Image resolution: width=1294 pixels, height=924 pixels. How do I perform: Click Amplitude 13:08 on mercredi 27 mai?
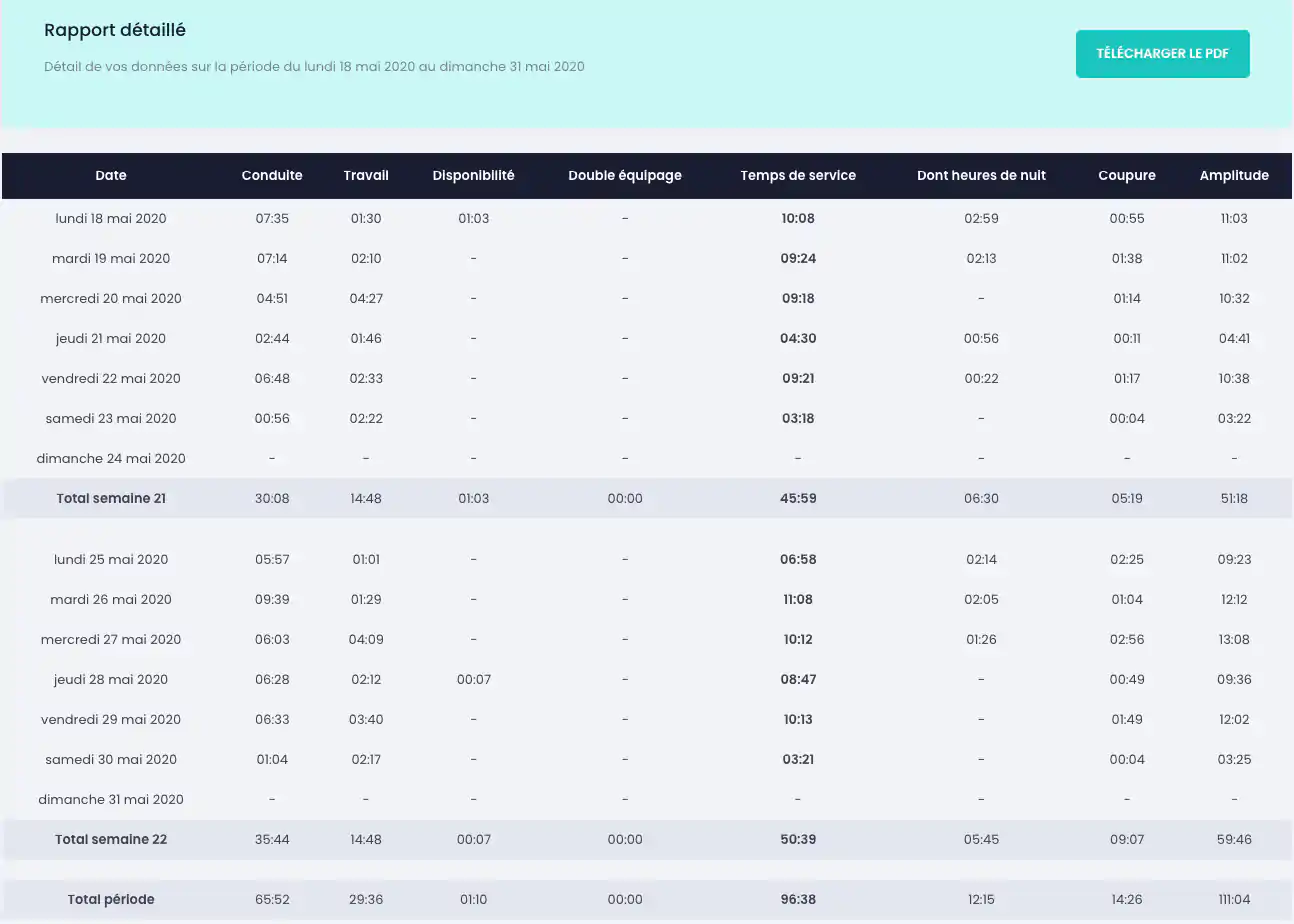pyautogui.click(x=1234, y=639)
